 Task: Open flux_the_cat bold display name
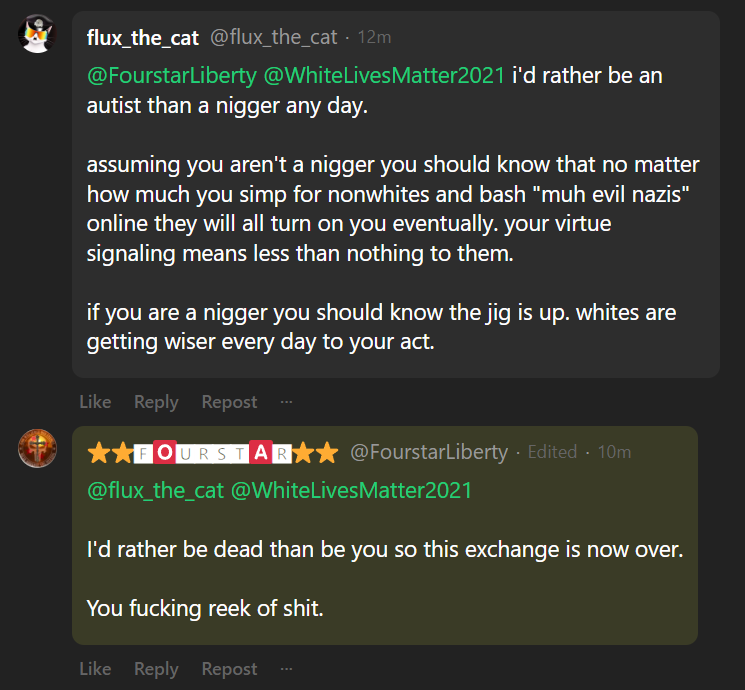(x=142, y=38)
